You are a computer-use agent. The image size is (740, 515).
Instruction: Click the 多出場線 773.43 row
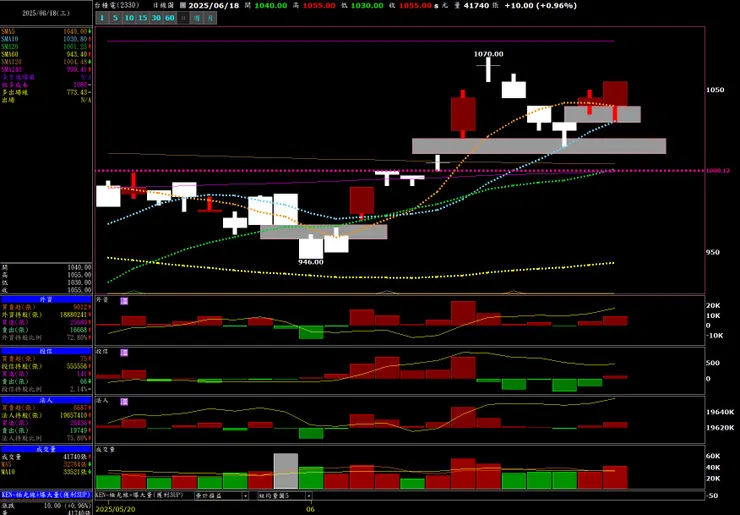(x=46, y=93)
